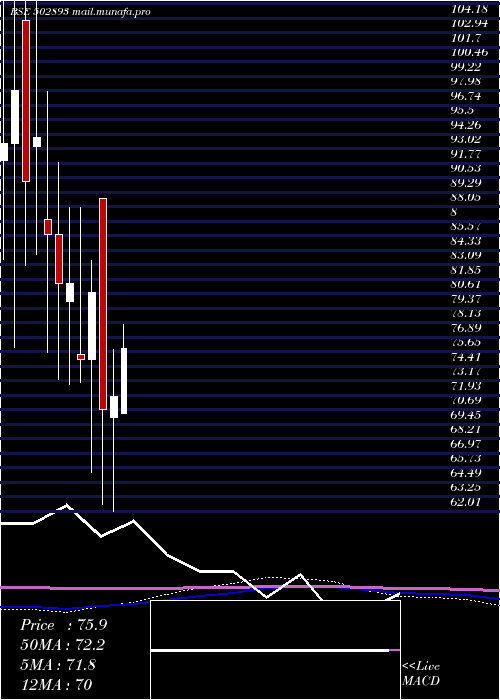This screenshot has width=500, height=700.
Task: Click the 88.05 axis label
Action: 466,198
